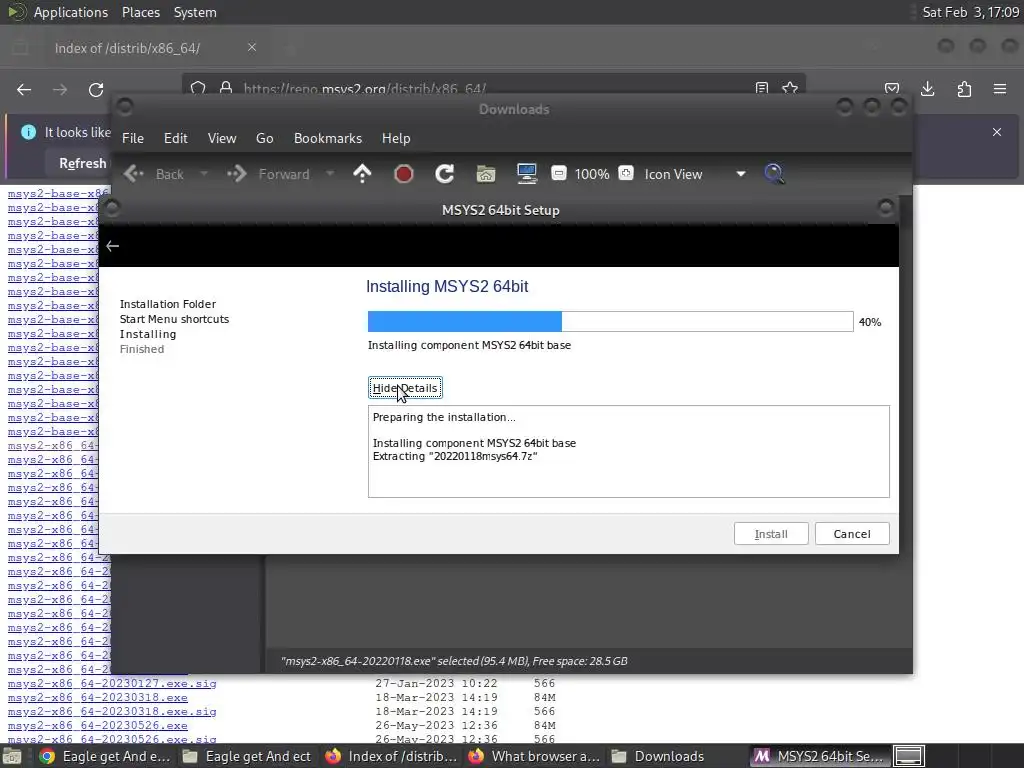Reload folder in file manager
Viewport: 1024px width, 768px height.
445,174
